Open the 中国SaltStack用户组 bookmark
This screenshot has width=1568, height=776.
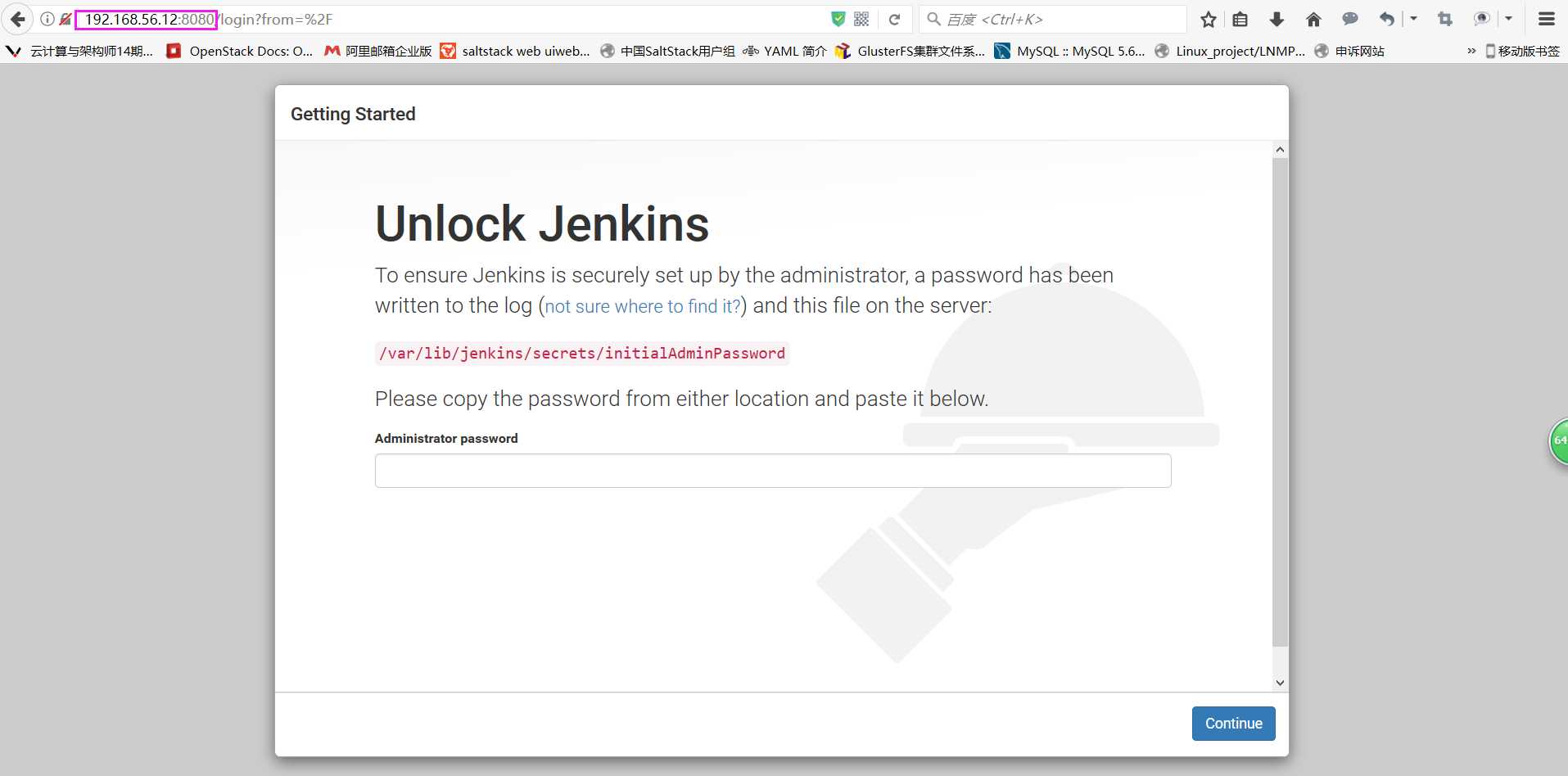tap(667, 51)
